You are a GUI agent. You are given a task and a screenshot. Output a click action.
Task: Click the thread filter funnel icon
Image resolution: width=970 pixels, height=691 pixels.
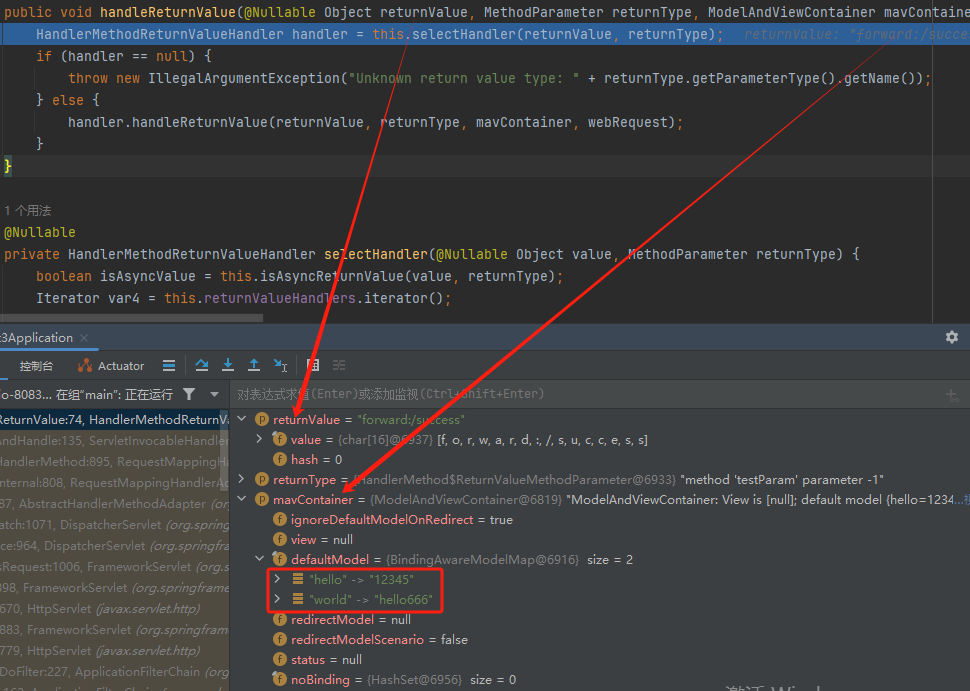pyautogui.click(x=189, y=393)
